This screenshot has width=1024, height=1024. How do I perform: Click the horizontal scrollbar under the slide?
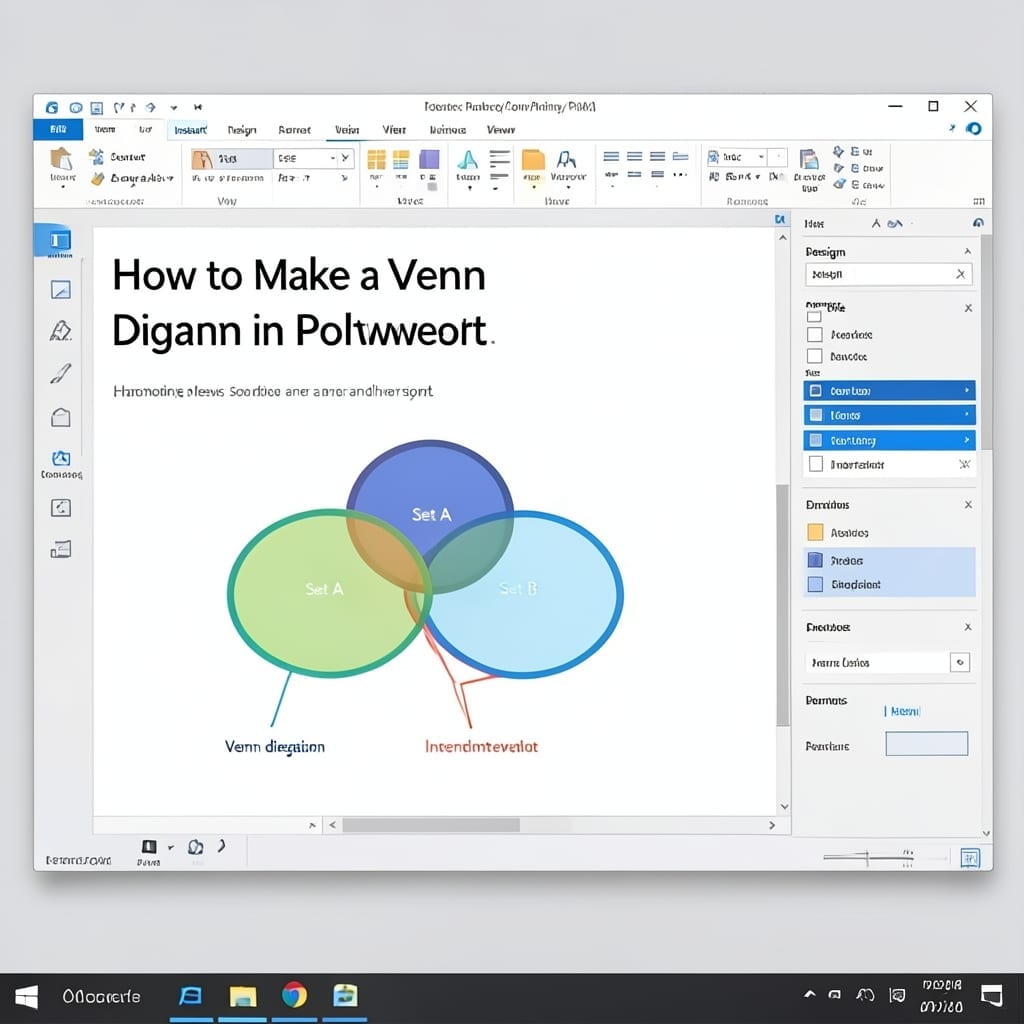point(431,825)
